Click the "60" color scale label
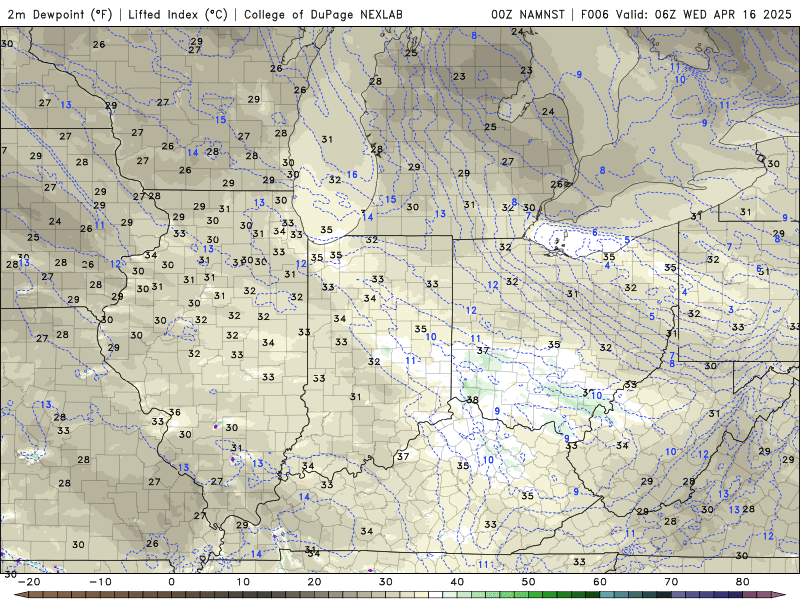Image resolution: width=800 pixels, height=600 pixels. click(600, 582)
